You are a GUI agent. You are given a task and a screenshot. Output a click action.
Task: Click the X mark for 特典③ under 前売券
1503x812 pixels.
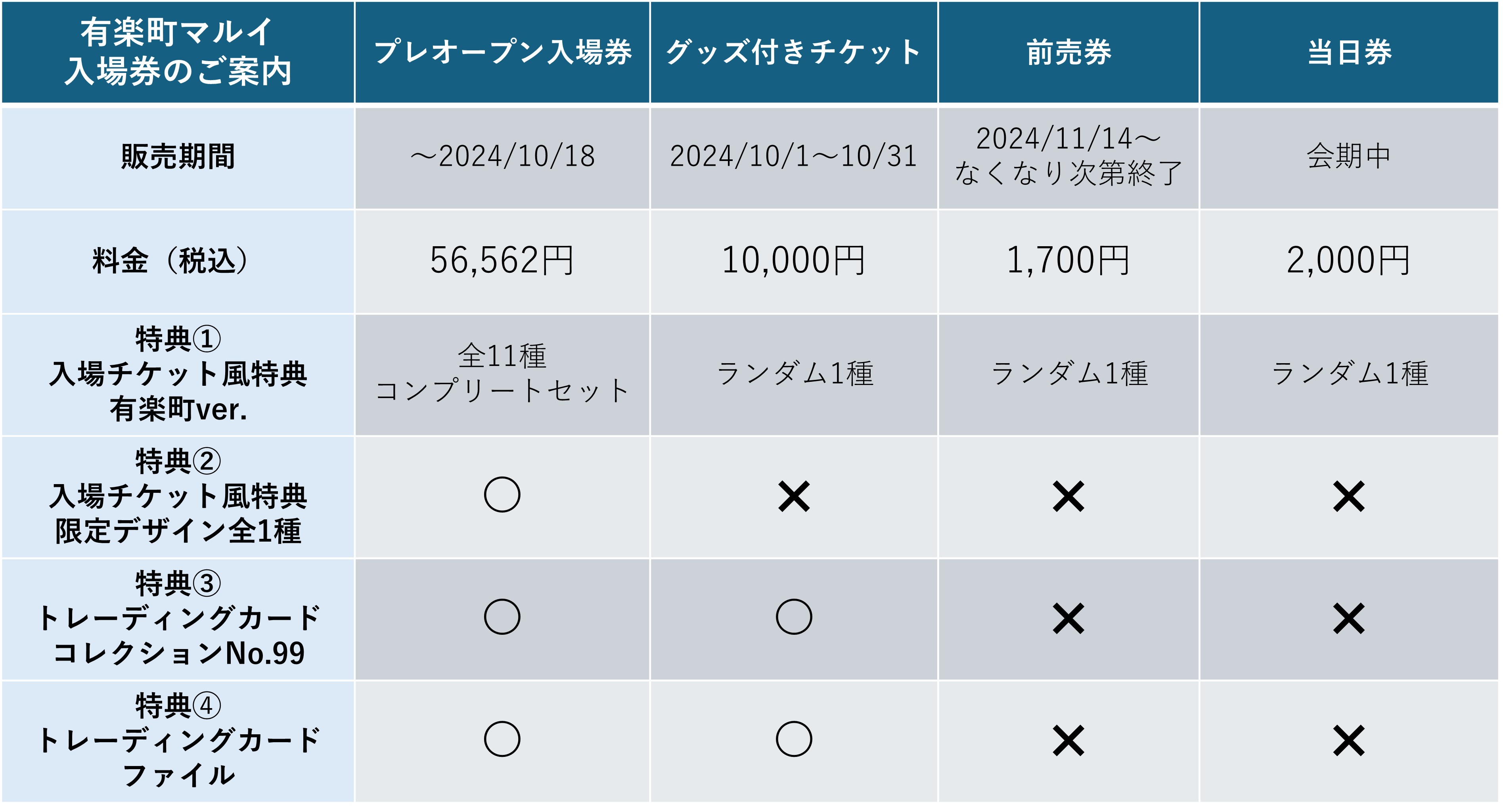[x=1068, y=619]
